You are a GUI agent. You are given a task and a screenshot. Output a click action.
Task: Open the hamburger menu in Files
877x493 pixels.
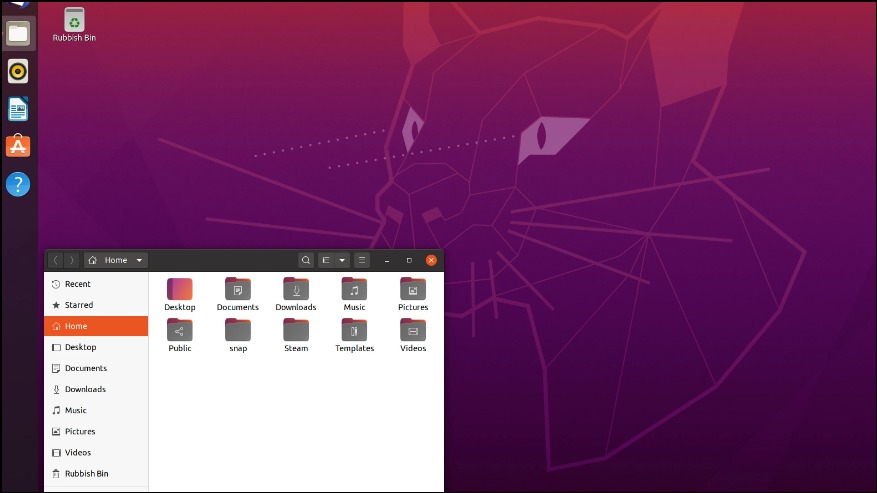coord(362,260)
